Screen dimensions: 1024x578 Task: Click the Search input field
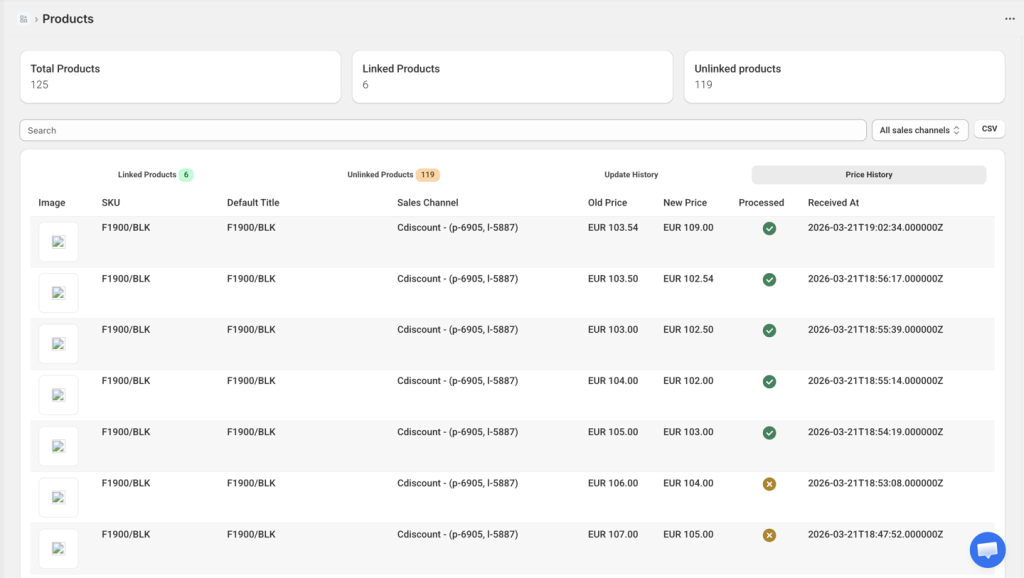(x=442, y=130)
